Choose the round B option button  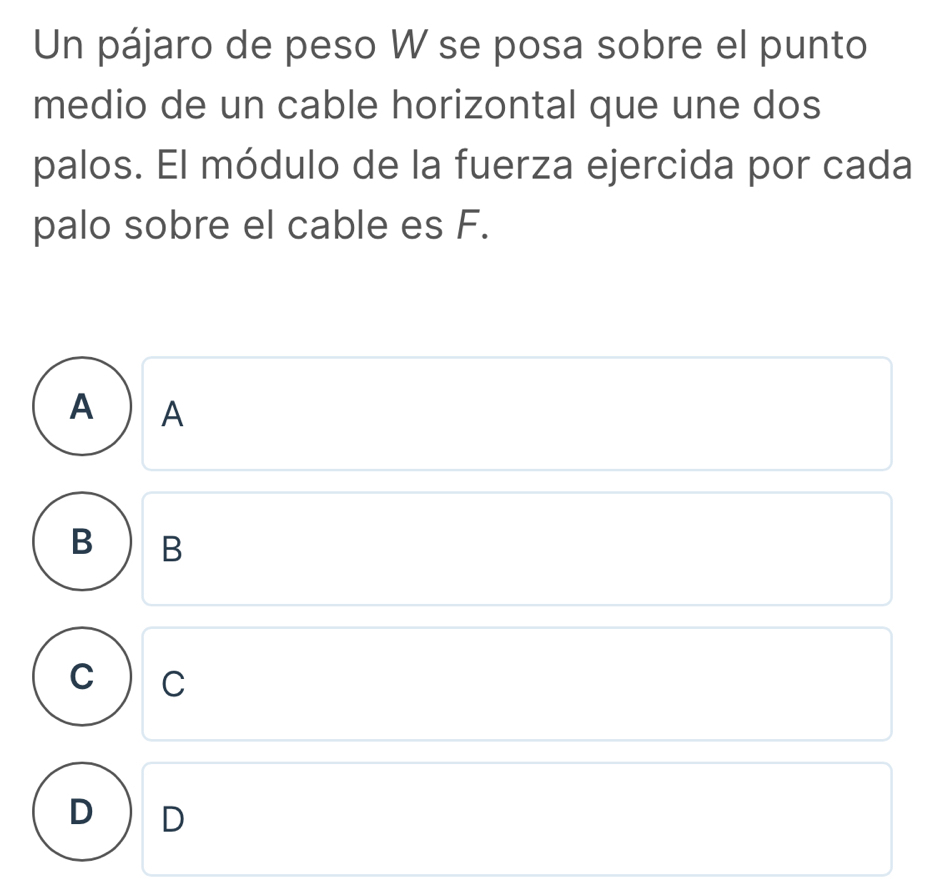[82, 541]
